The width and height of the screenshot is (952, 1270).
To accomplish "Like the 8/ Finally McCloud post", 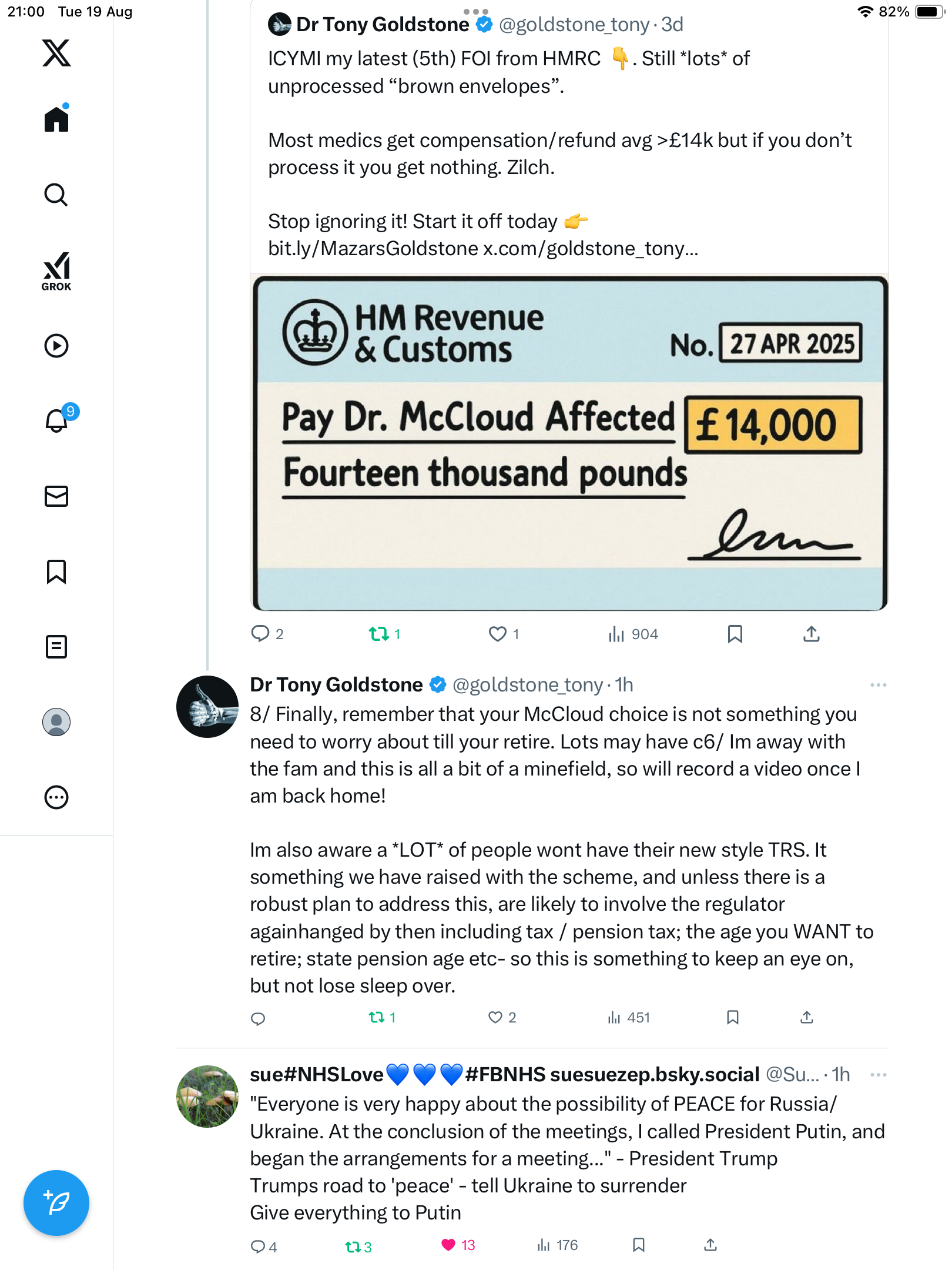I will point(495,1017).
